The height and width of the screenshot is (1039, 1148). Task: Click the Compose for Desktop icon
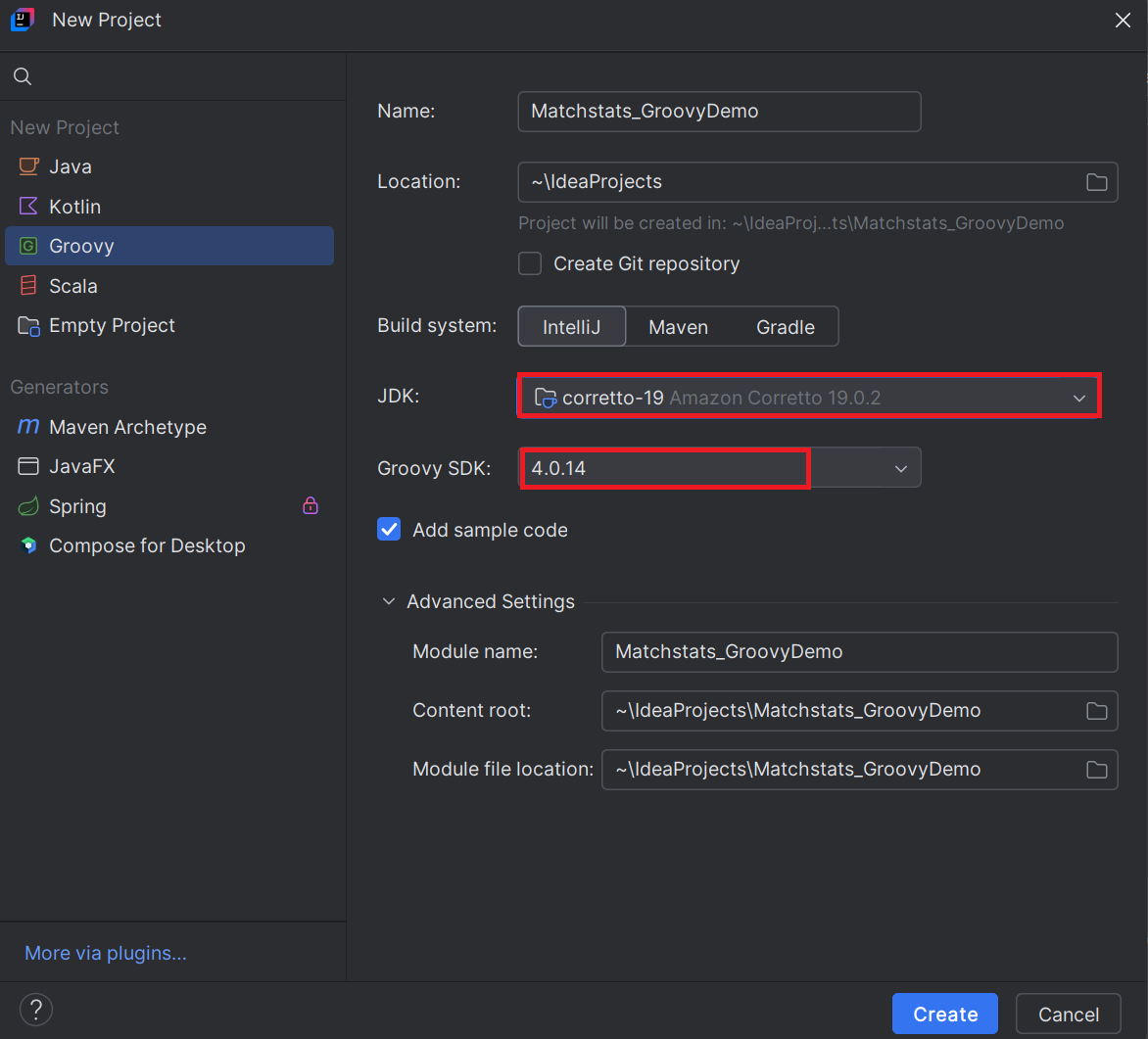tap(28, 545)
